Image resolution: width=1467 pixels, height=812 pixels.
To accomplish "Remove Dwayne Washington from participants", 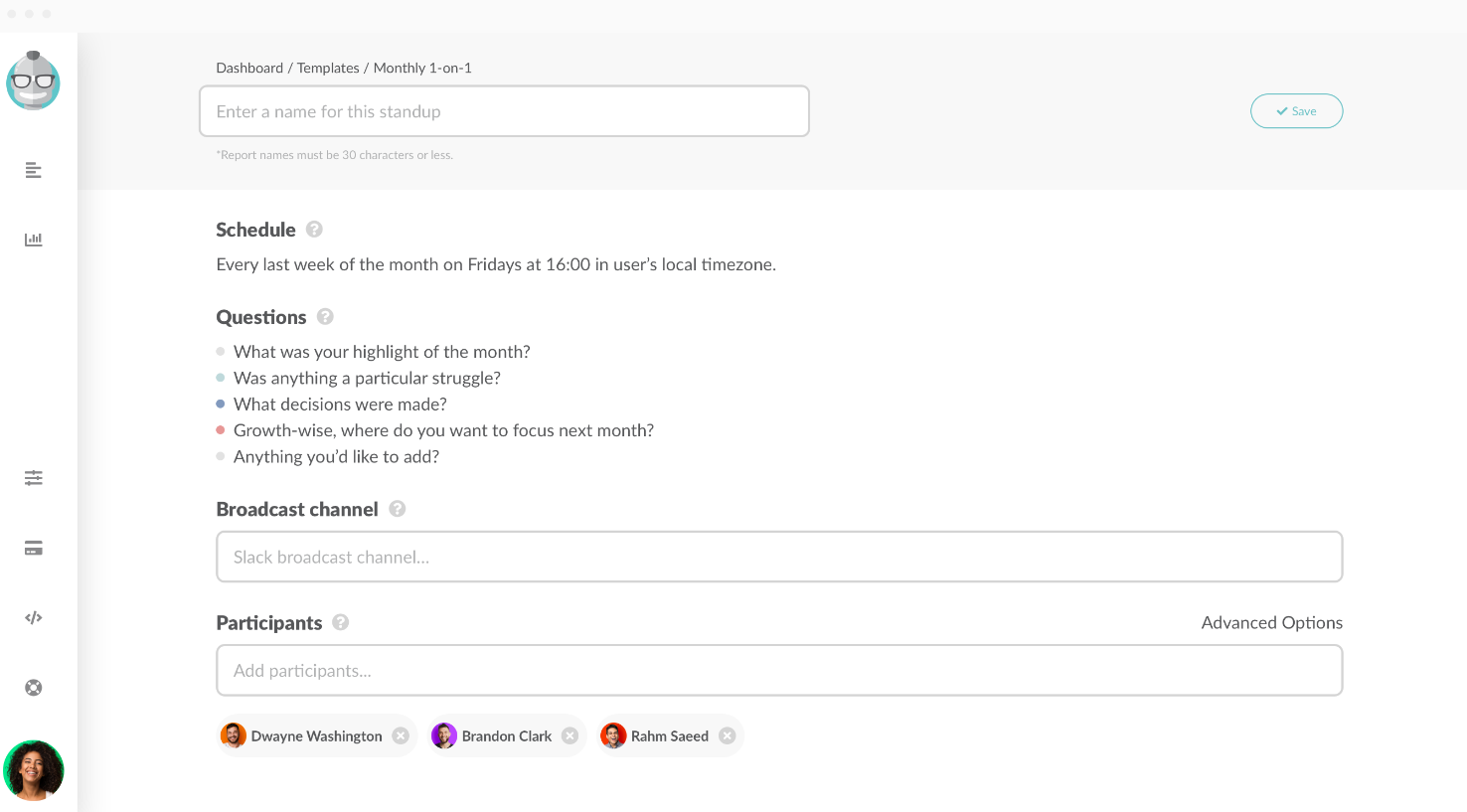I will (401, 736).
